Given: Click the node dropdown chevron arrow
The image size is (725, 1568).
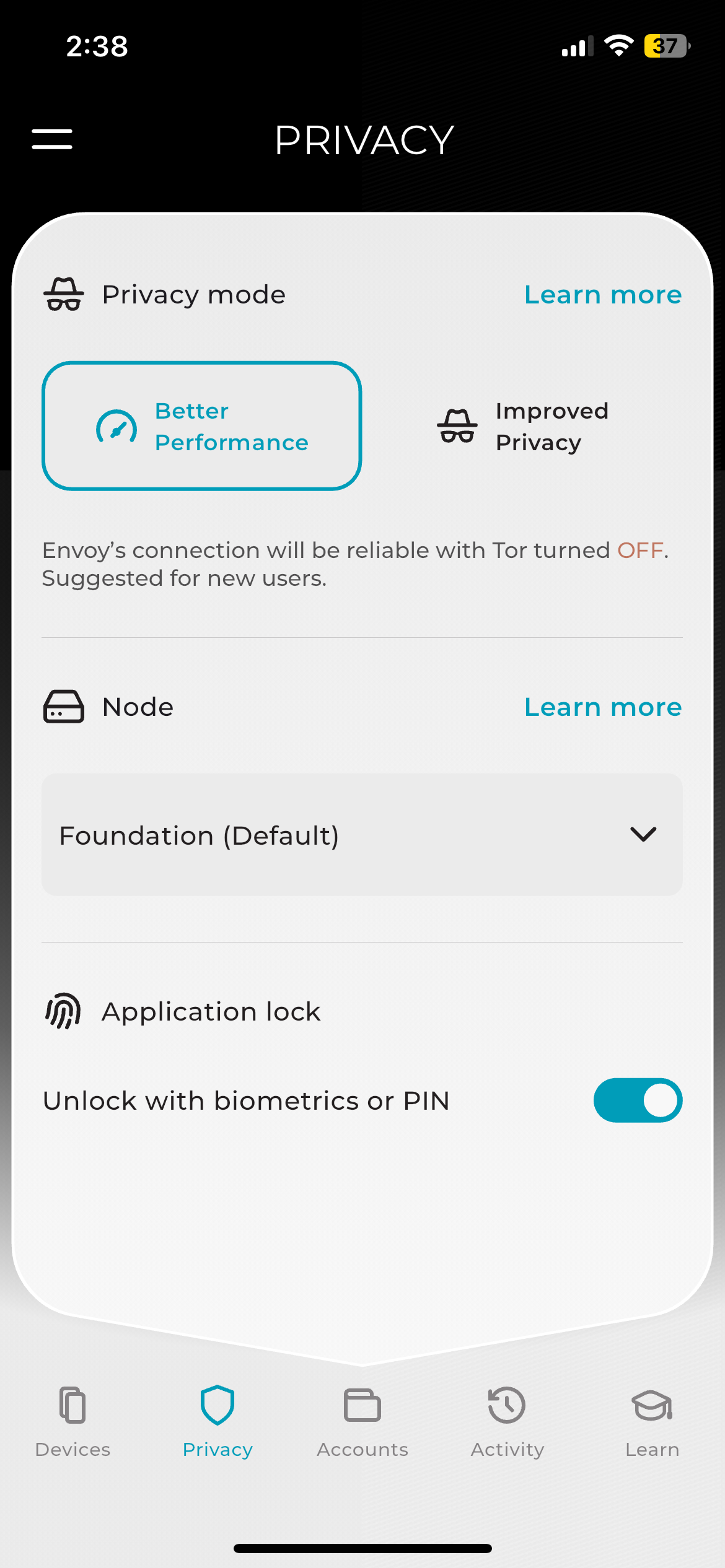Looking at the screenshot, I should pyautogui.click(x=643, y=834).
